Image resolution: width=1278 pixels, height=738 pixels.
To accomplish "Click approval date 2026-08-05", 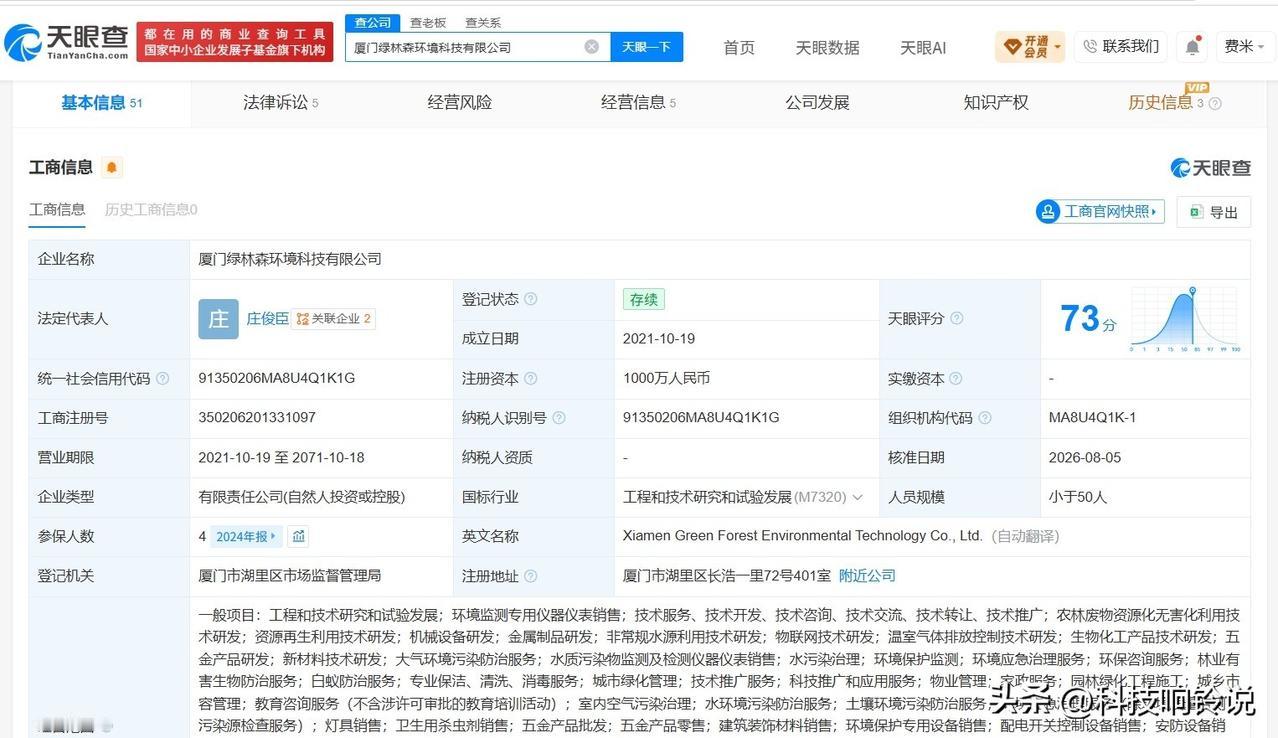I will pos(1085,457).
